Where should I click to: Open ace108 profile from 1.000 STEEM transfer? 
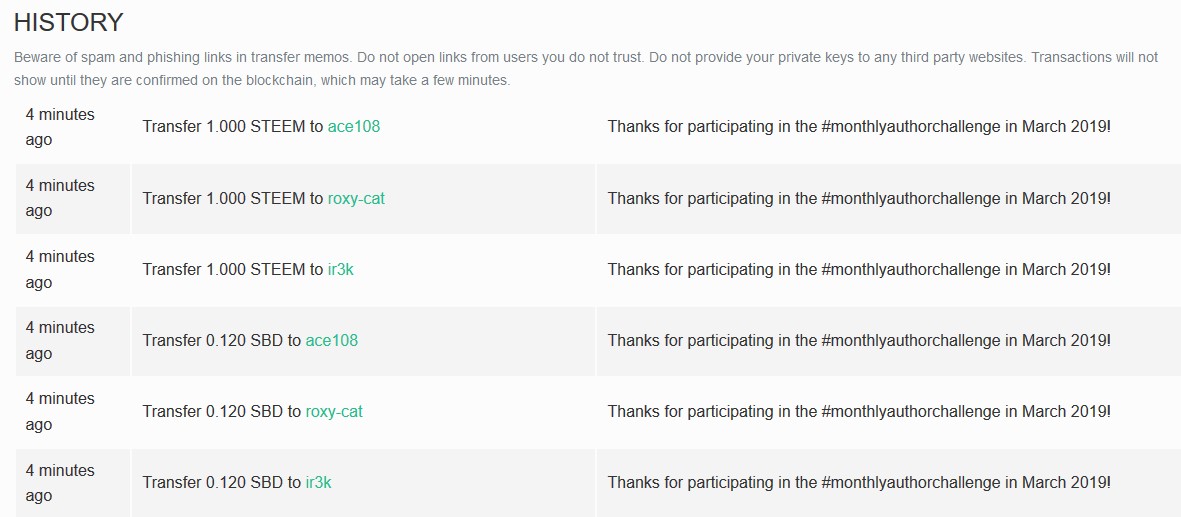click(x=353, y=127)
